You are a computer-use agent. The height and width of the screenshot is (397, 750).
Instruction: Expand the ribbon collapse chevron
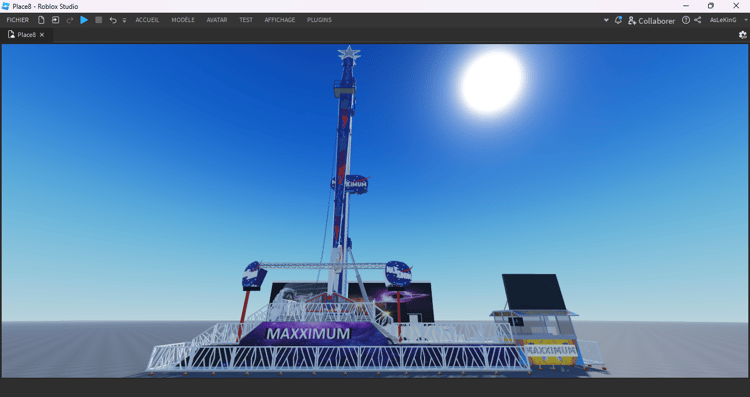(x=606, y=20)
